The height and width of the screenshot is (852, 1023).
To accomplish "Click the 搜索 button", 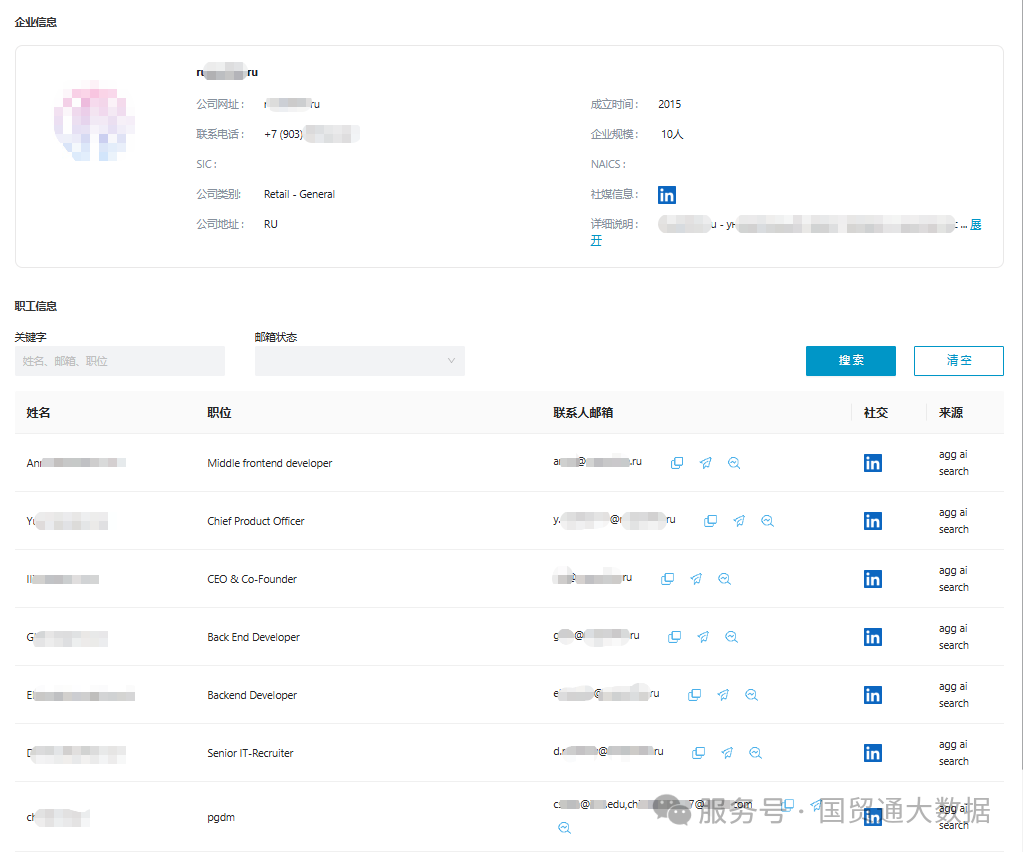I will [x=851, y=361].
